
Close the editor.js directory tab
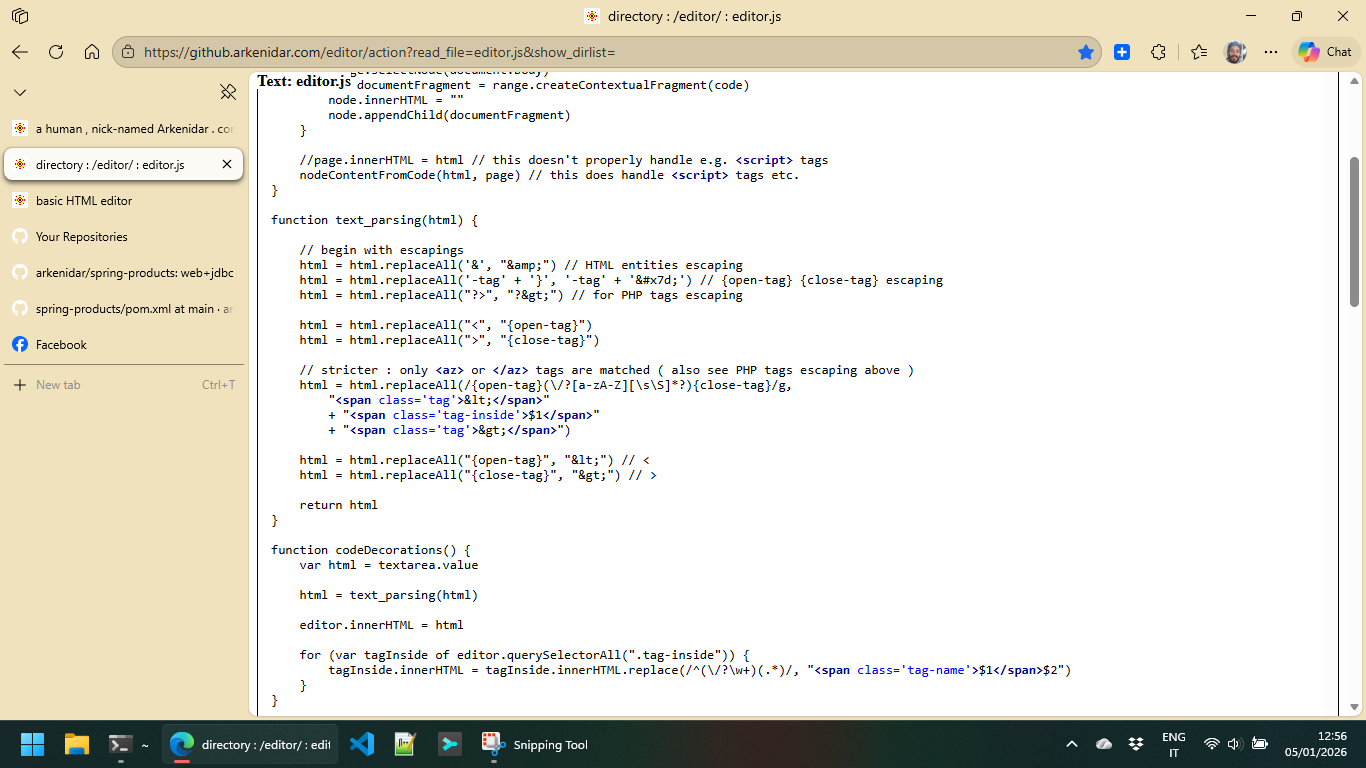(x=227, y=164)
